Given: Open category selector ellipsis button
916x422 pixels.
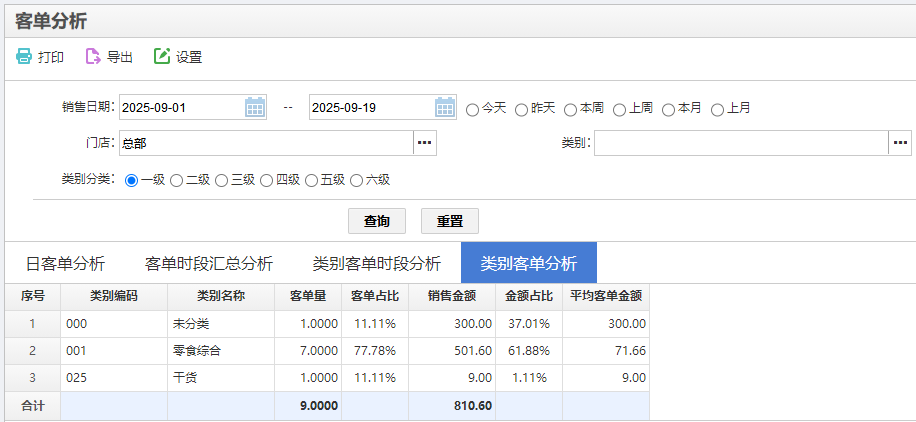Looking at the screenshot, I should pyautogui.click(x=900, y=143).
